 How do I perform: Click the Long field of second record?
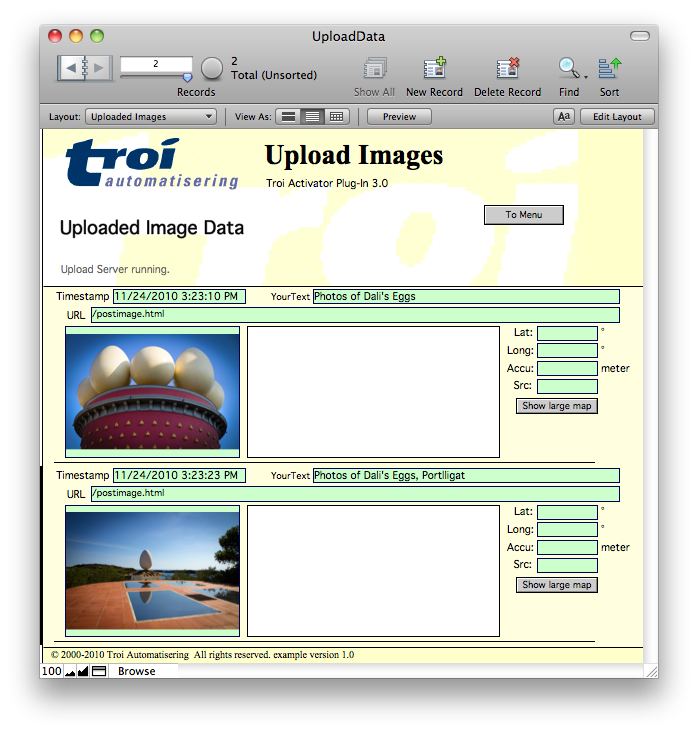[x=568, y=530]
